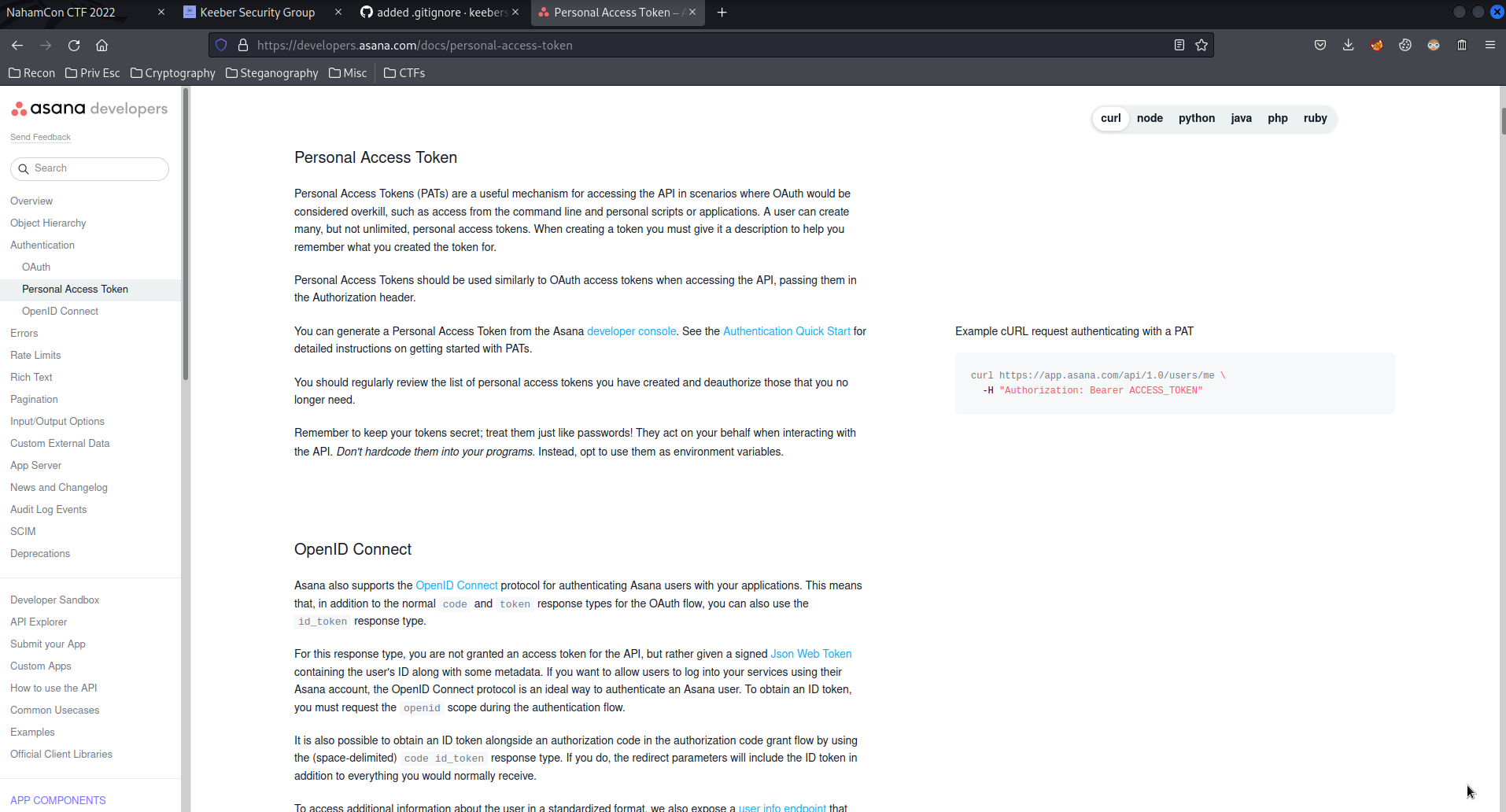1506x812 pixels.
Task: Reload the current page
Action: 74,45
